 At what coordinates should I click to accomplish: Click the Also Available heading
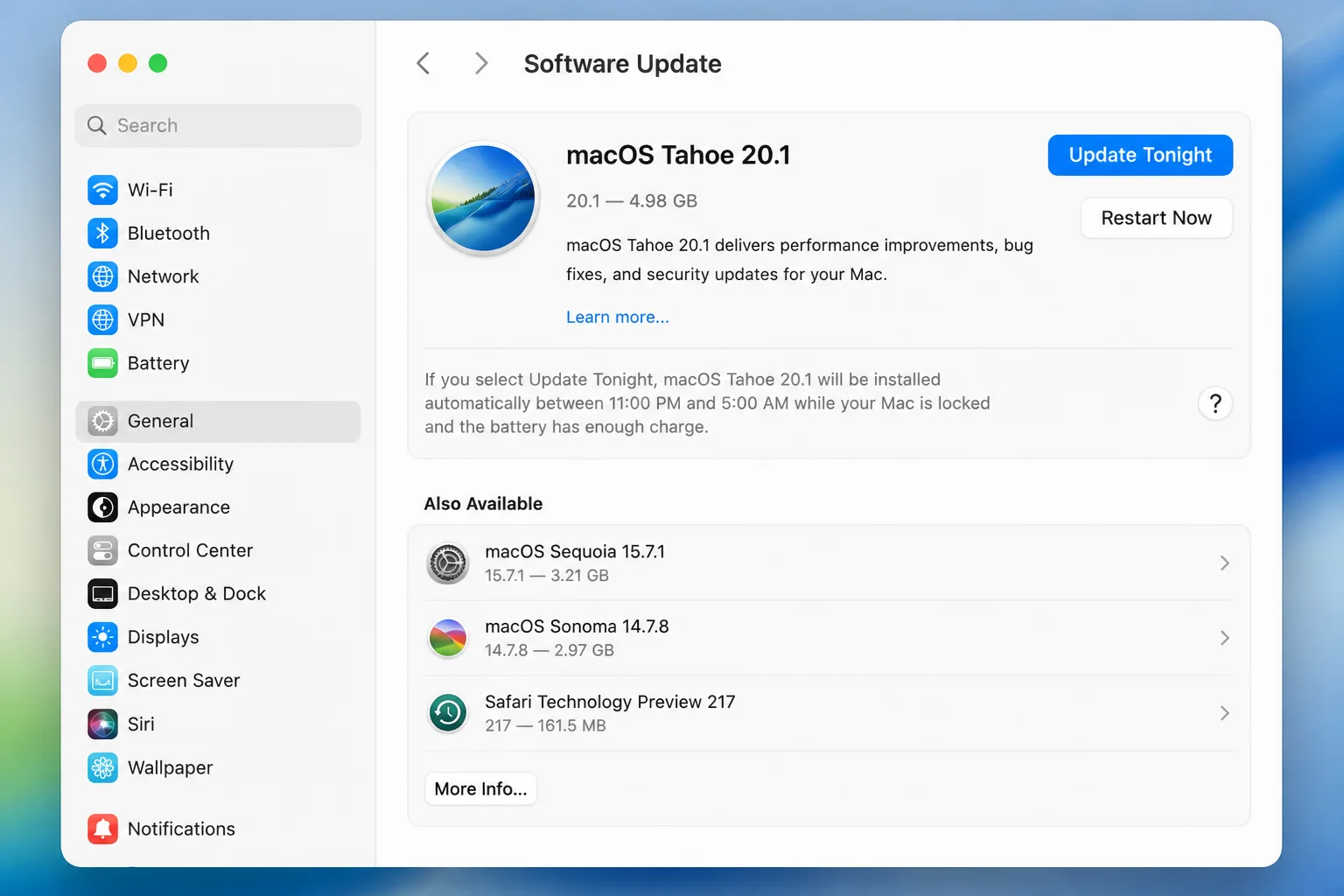tap(483, 504)
